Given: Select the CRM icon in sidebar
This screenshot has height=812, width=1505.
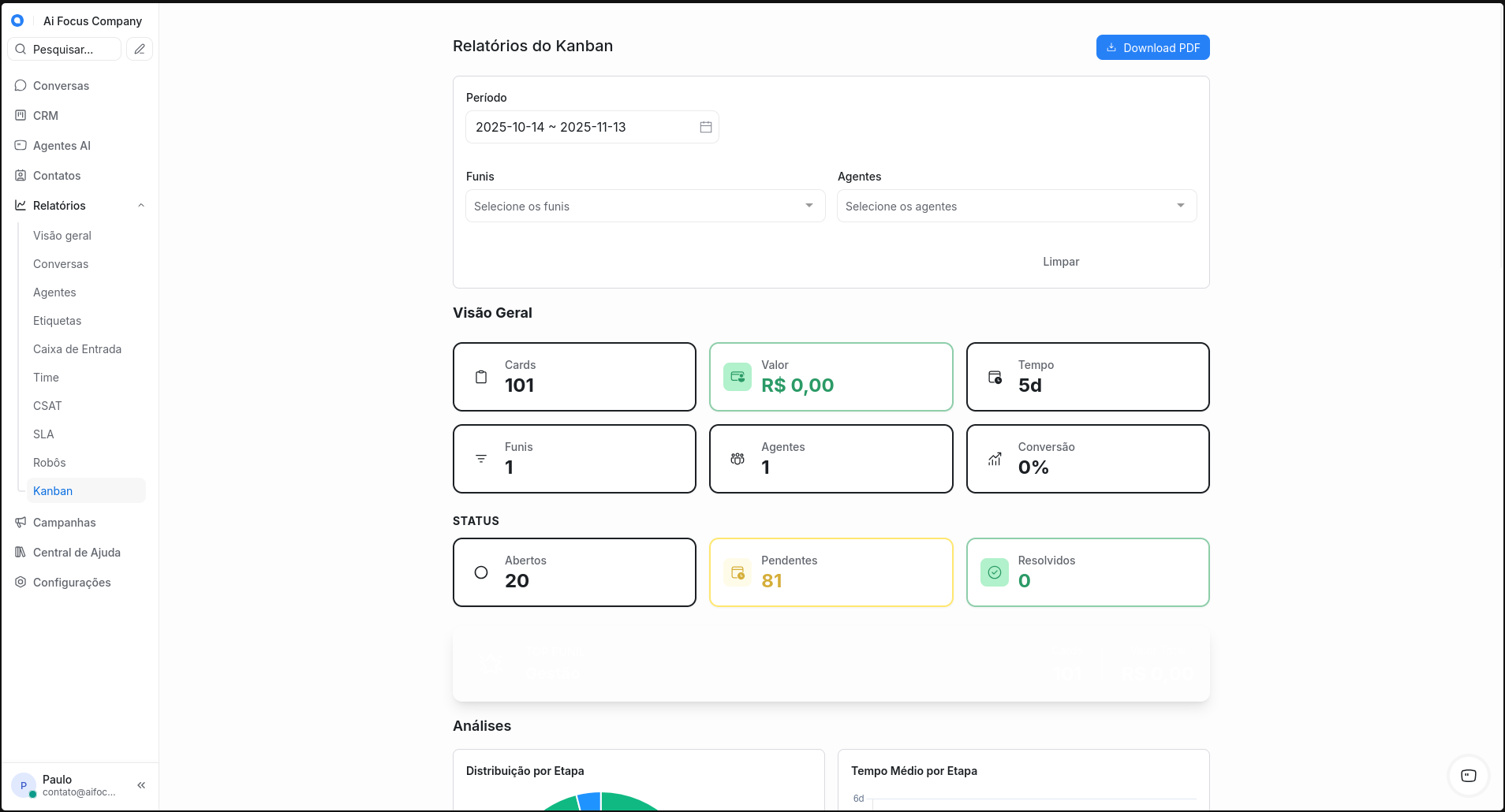Looking at the screenshot, I should click(x=20, y=115).
